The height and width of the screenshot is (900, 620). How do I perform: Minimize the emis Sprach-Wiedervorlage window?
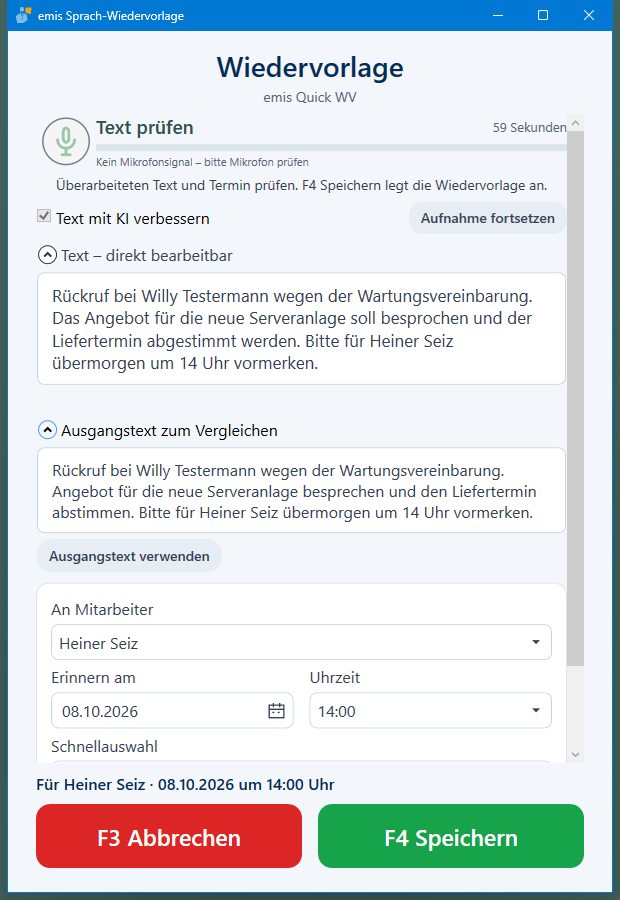[x=498, y=15]
